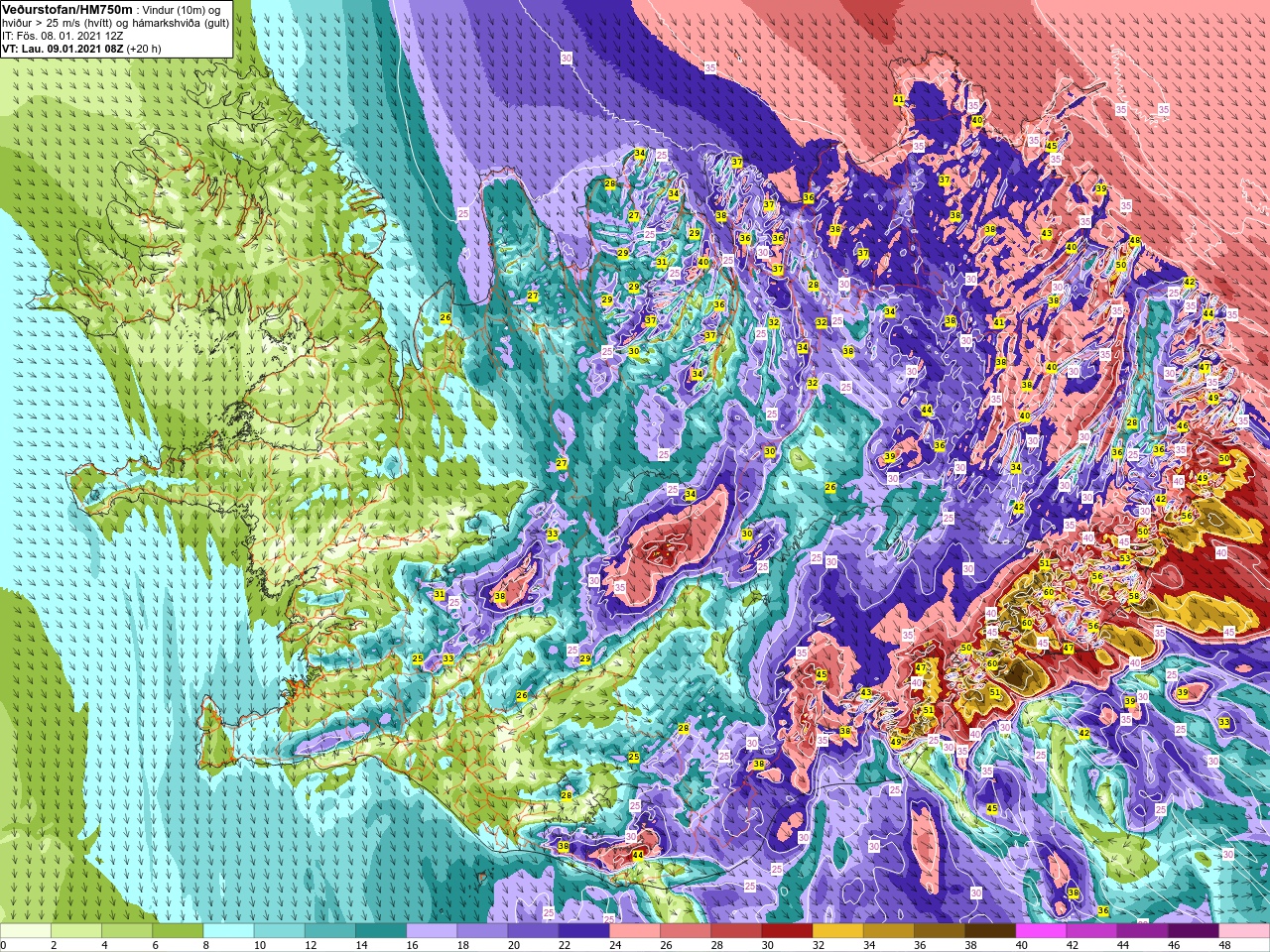
Task: Click the brown swatch between 36 and 38
Action: (x=938, y=930)
